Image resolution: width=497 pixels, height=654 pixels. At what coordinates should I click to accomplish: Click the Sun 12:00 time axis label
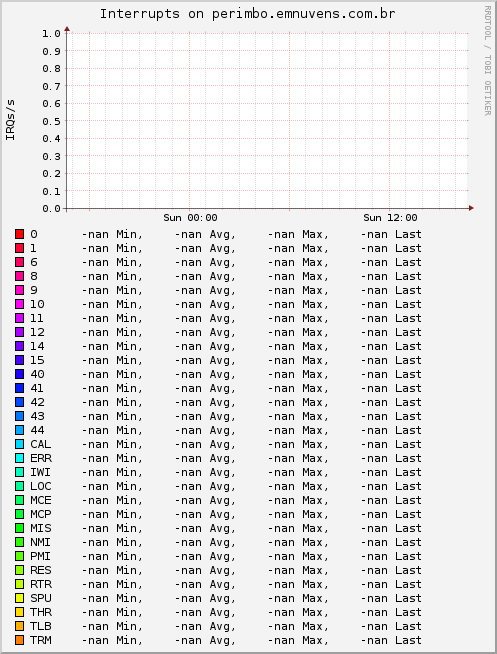[390, 218]
